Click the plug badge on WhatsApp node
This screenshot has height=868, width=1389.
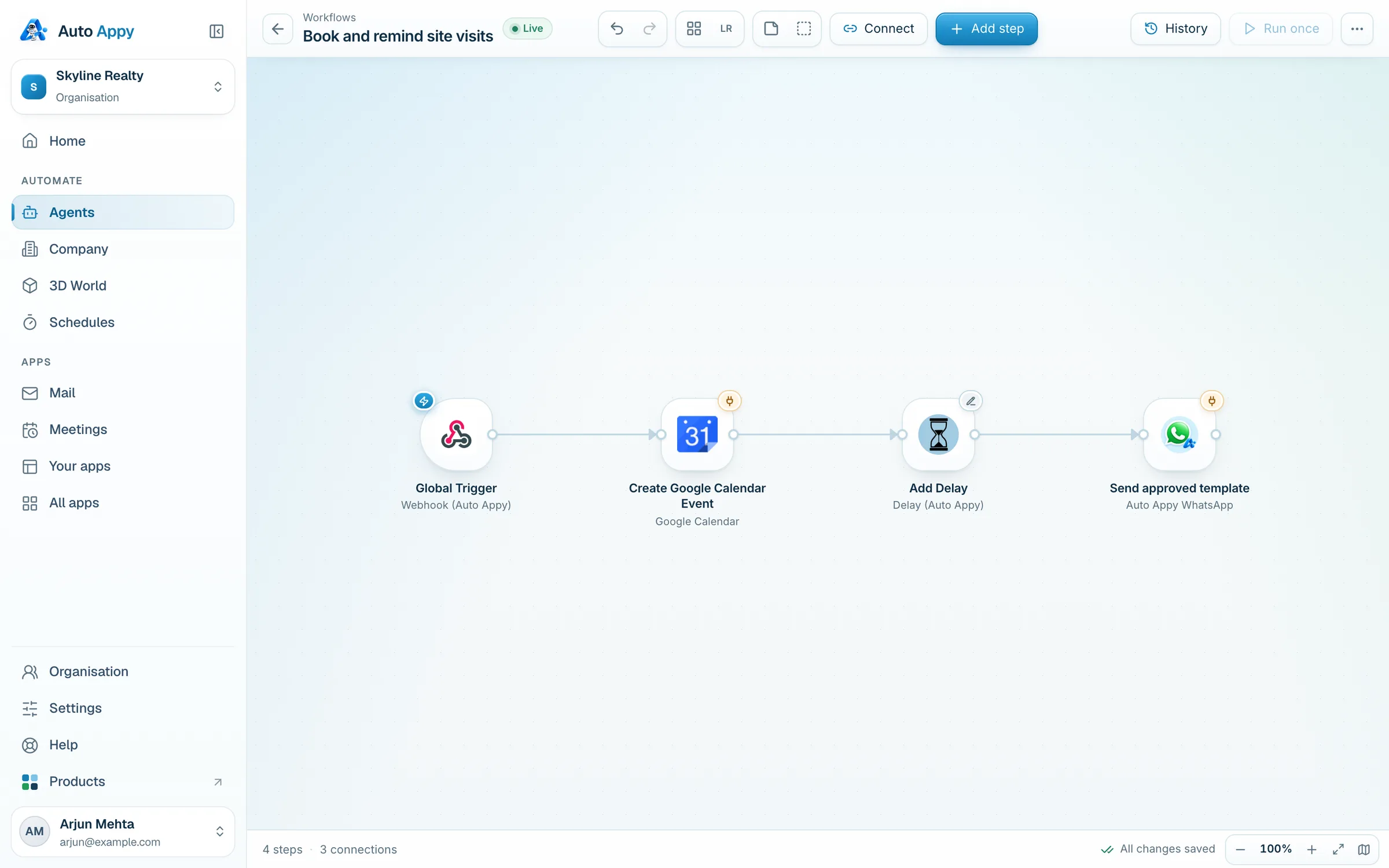click(x=1211, y=400)
